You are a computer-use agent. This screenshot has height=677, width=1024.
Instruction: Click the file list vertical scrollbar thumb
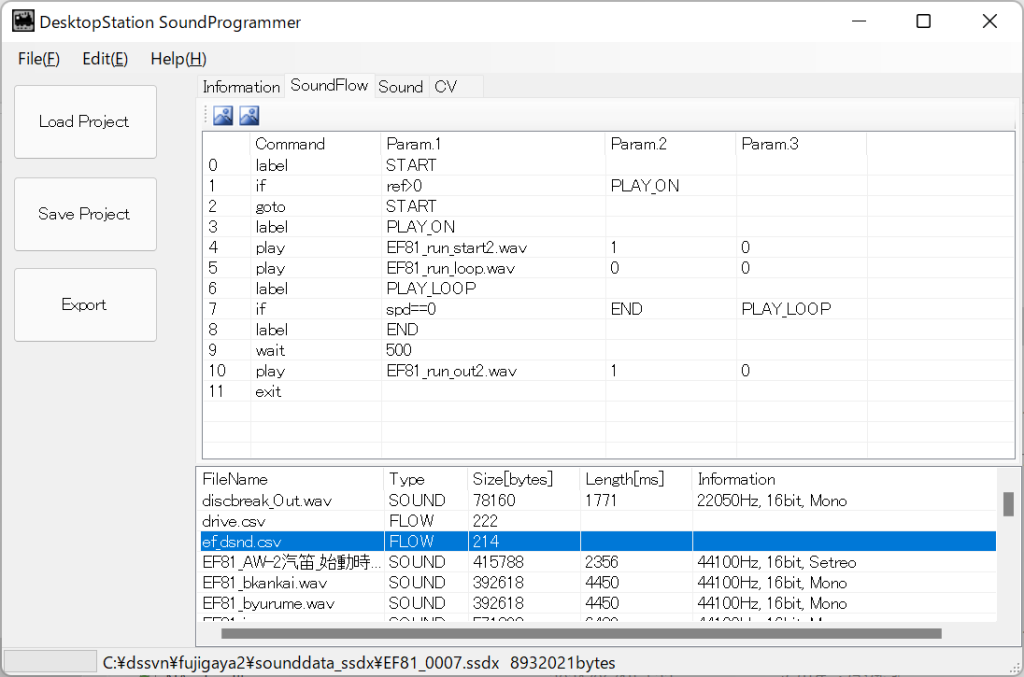click(1007, 505)
